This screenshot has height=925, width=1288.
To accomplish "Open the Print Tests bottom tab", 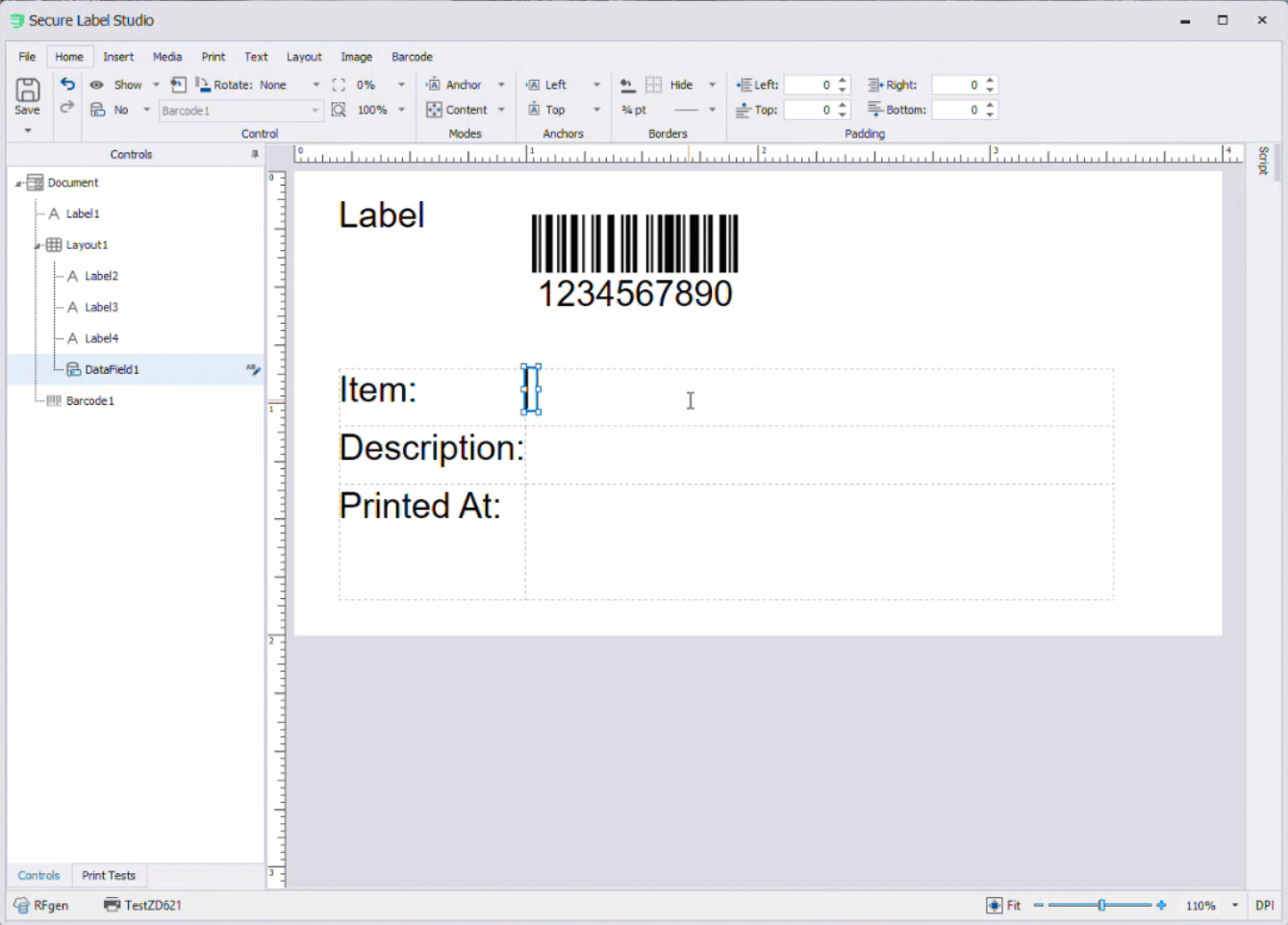I will pos(109,875).
